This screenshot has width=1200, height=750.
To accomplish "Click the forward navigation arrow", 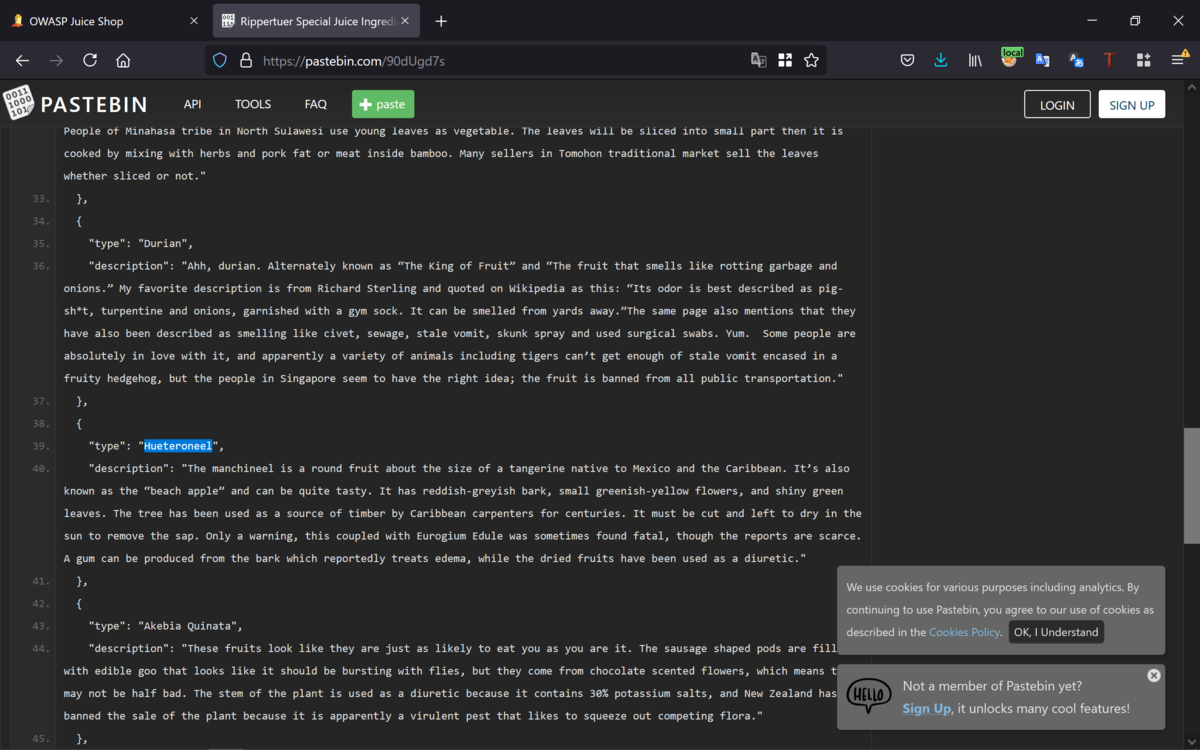I will click(56, 60).
